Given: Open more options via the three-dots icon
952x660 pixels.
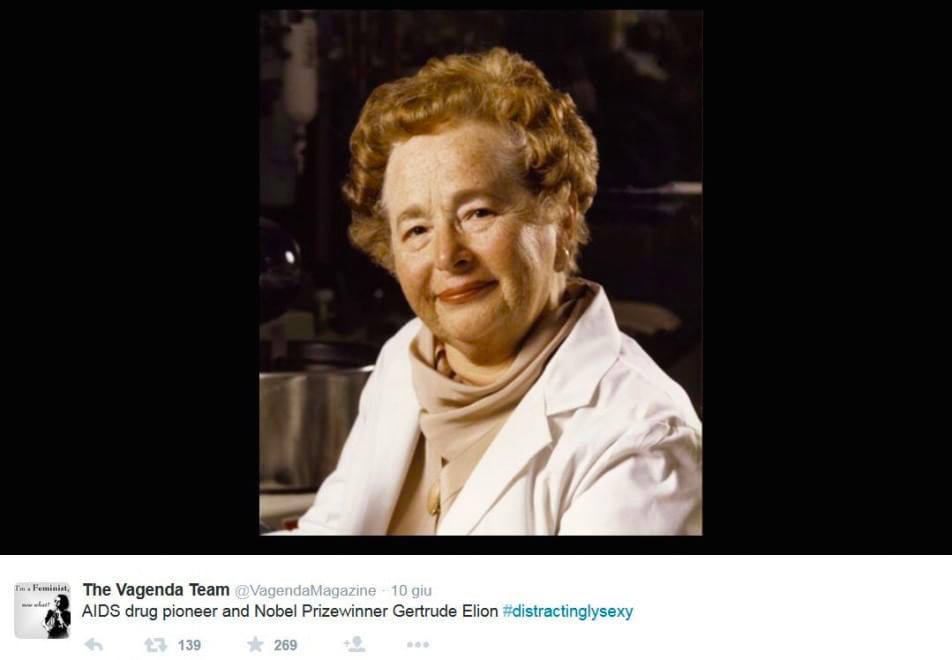Looking at the screenshot, I should (x=418, y=644).
